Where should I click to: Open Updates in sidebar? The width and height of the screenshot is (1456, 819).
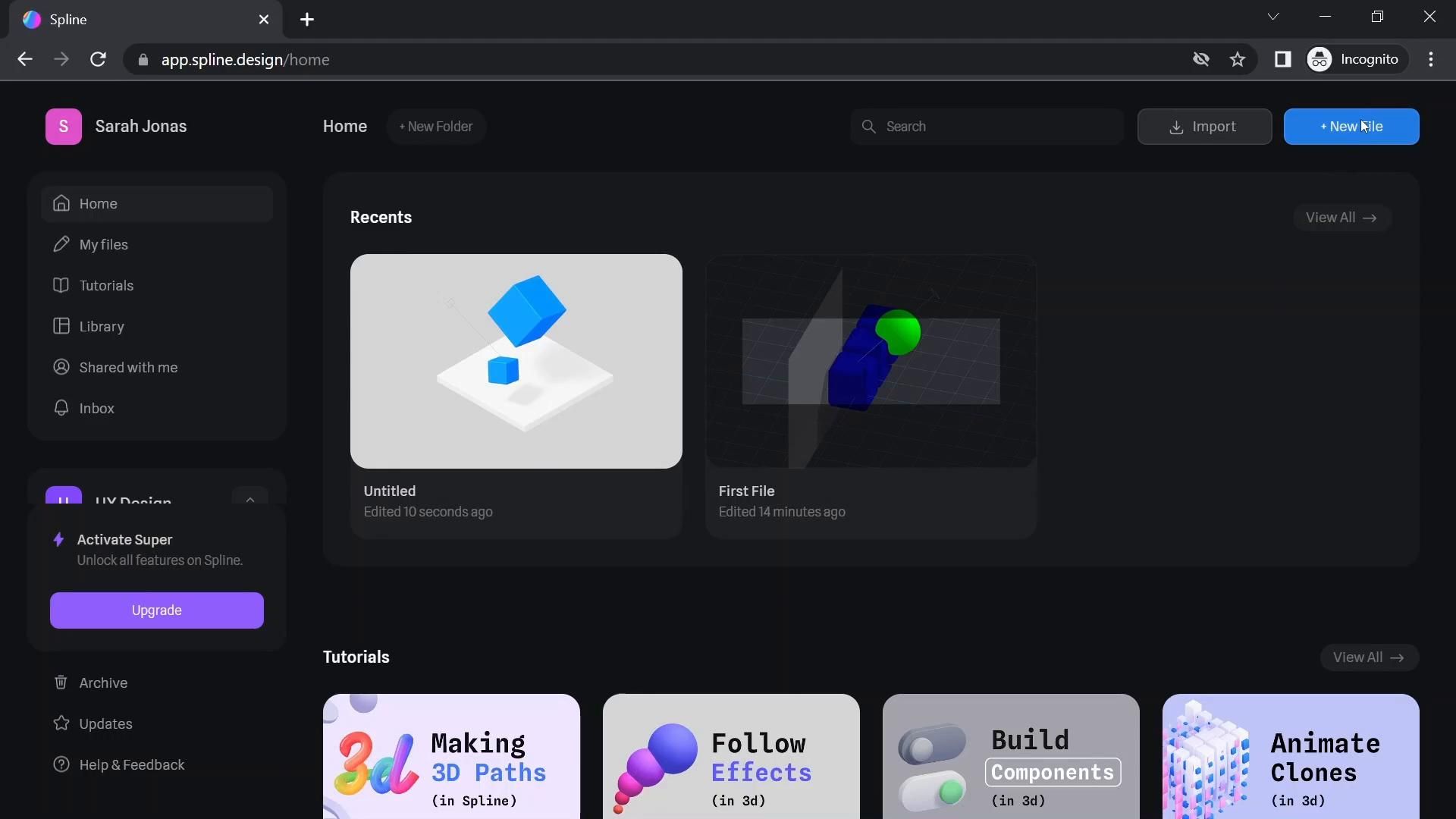point(157,723)
